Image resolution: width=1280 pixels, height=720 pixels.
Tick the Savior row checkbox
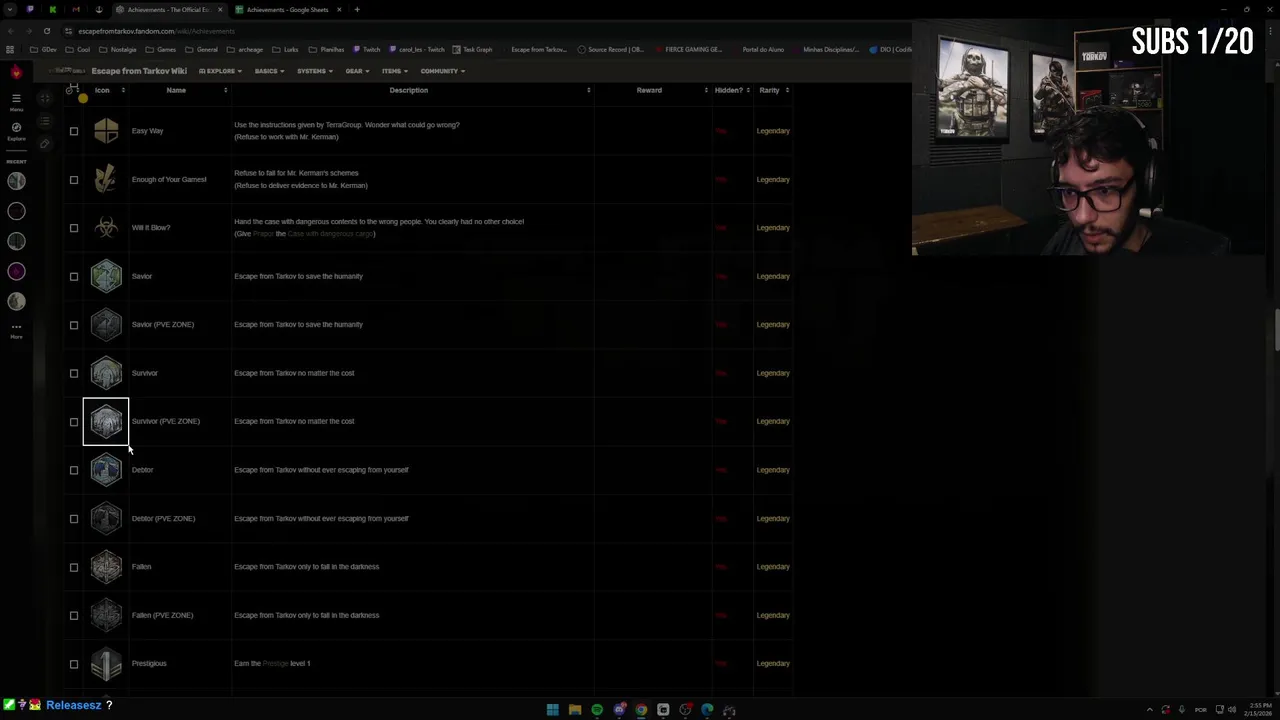[x=74, y=277]
